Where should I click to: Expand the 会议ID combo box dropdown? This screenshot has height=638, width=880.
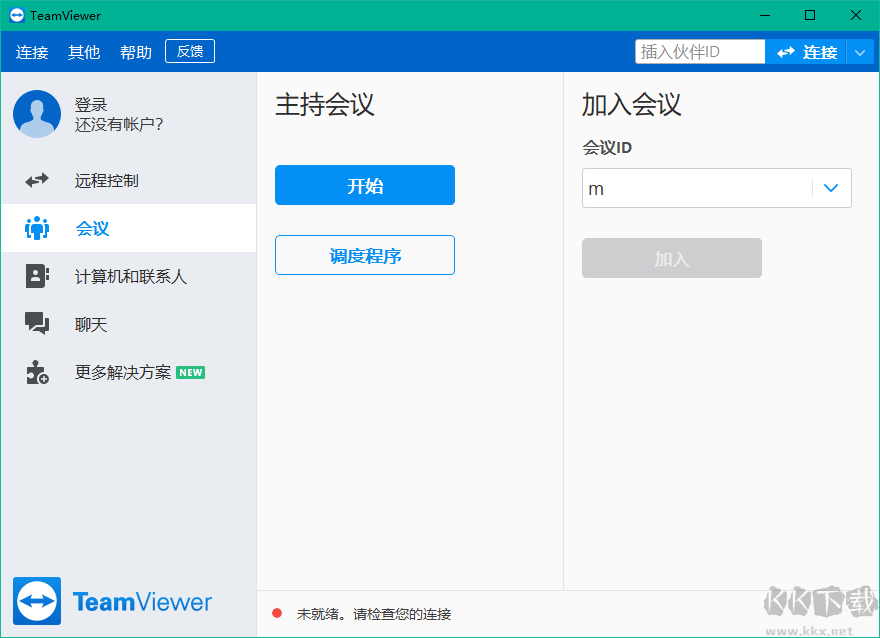coord(830,187)
